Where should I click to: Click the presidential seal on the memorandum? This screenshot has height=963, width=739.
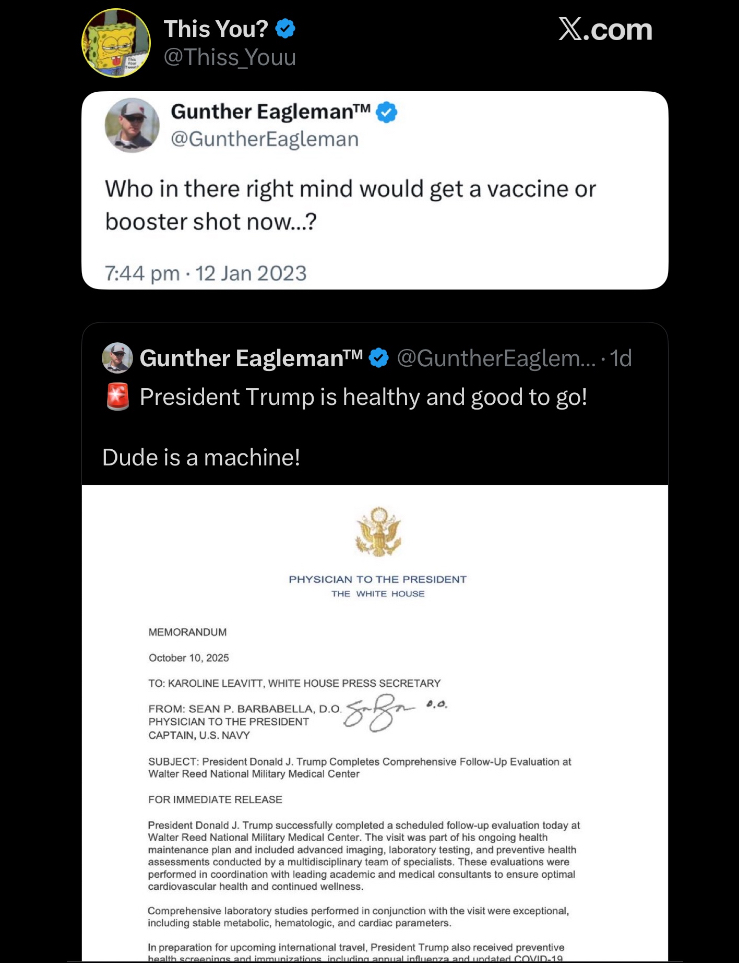(377, 531)
